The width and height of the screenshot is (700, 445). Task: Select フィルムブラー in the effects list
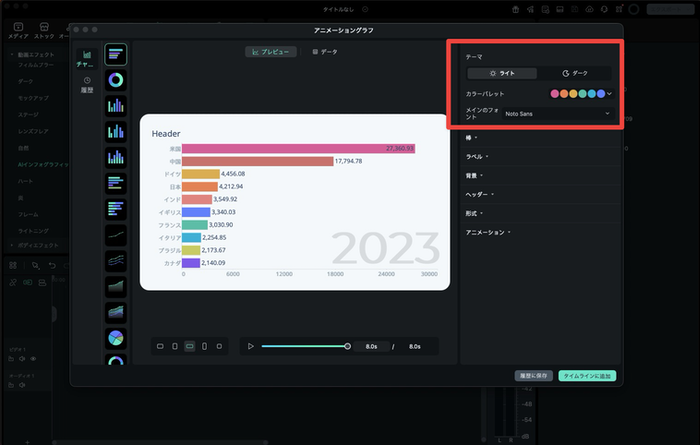click(x=36, y=65)
